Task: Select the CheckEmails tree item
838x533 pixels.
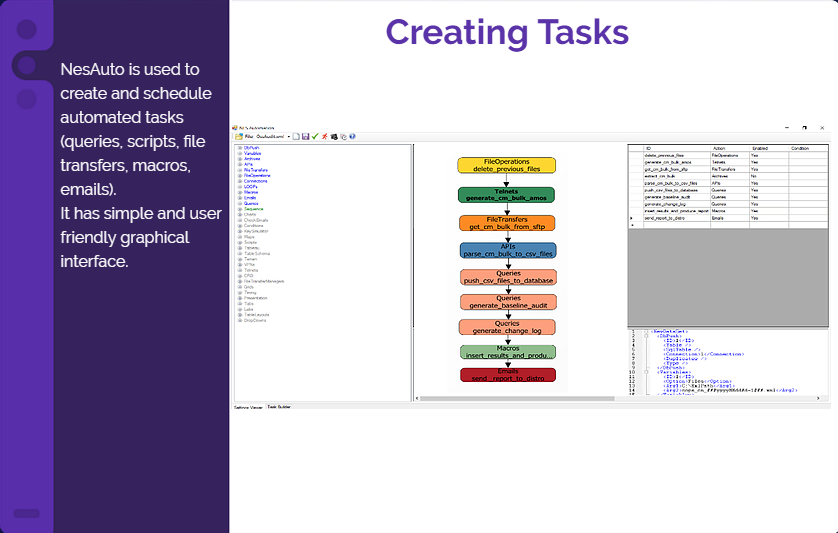Action: (256, 220)
